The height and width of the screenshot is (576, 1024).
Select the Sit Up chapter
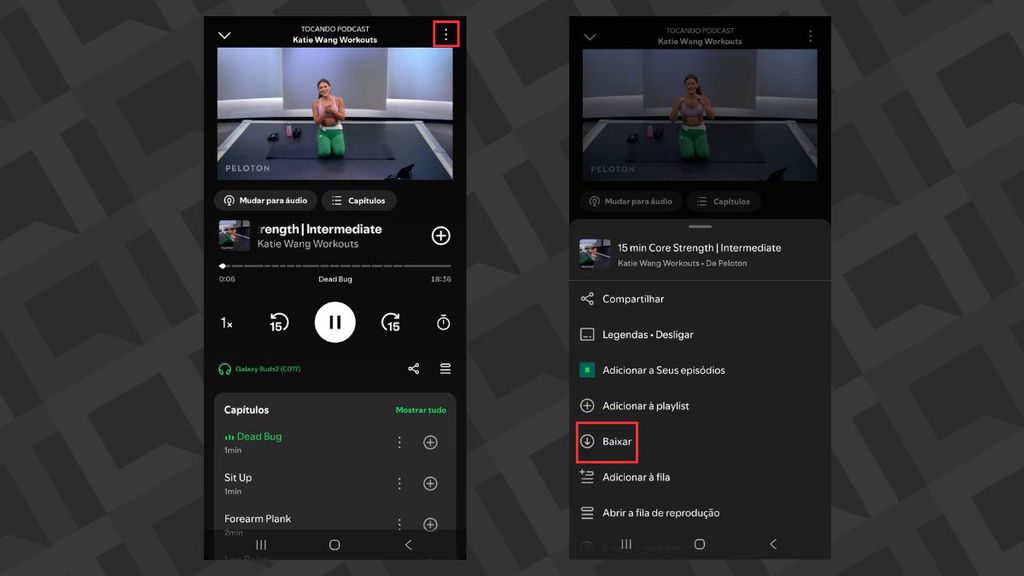238,483
